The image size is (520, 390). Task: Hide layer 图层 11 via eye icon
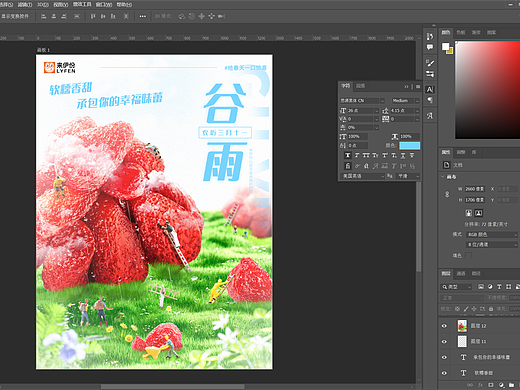click(444, 341)
